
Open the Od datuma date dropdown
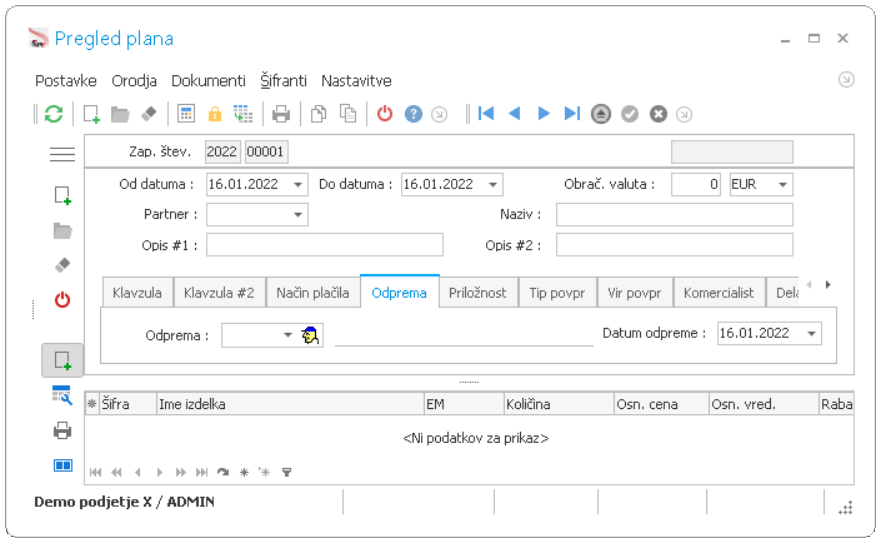point(298,184)
